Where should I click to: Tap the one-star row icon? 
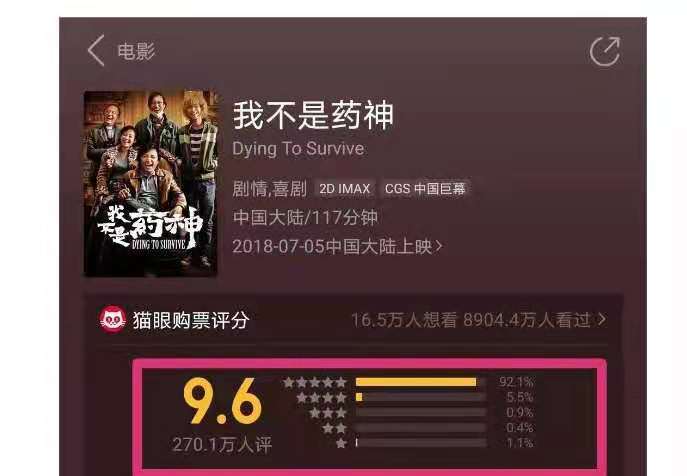(341, 443)
